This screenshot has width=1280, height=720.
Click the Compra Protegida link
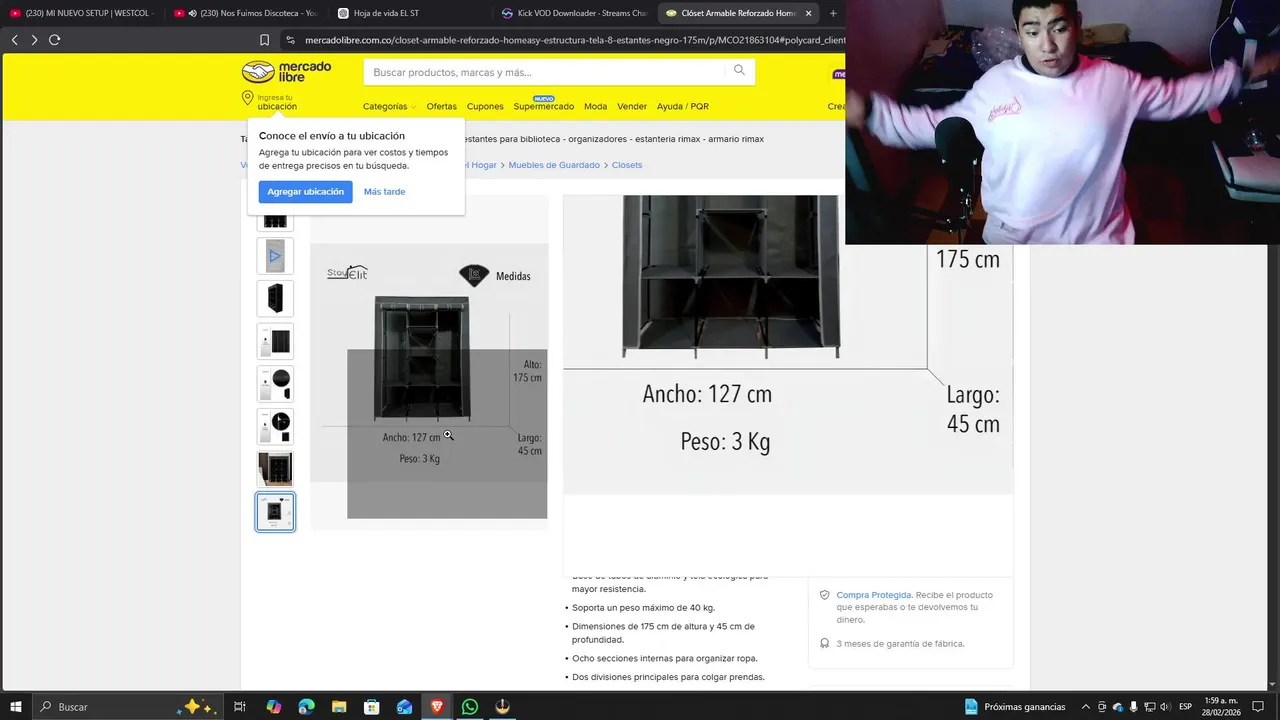point(874,595)
